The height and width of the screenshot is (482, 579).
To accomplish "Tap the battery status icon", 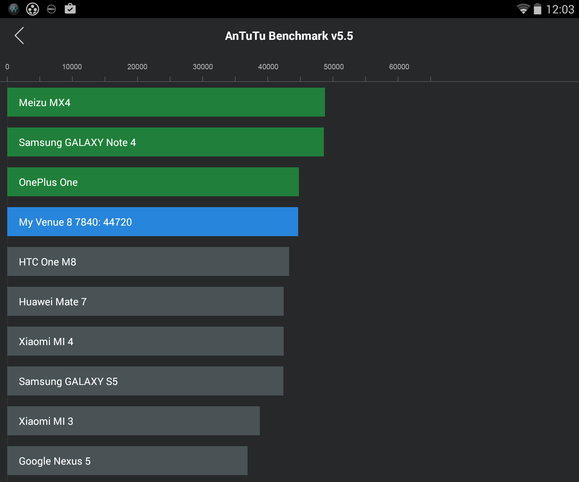I will [538, 9].
